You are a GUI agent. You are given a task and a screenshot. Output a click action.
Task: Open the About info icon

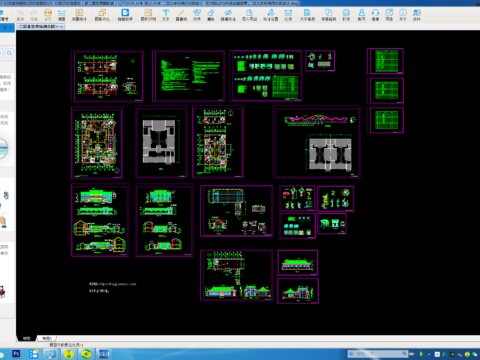pyautogui.click(x=403, y=15)
